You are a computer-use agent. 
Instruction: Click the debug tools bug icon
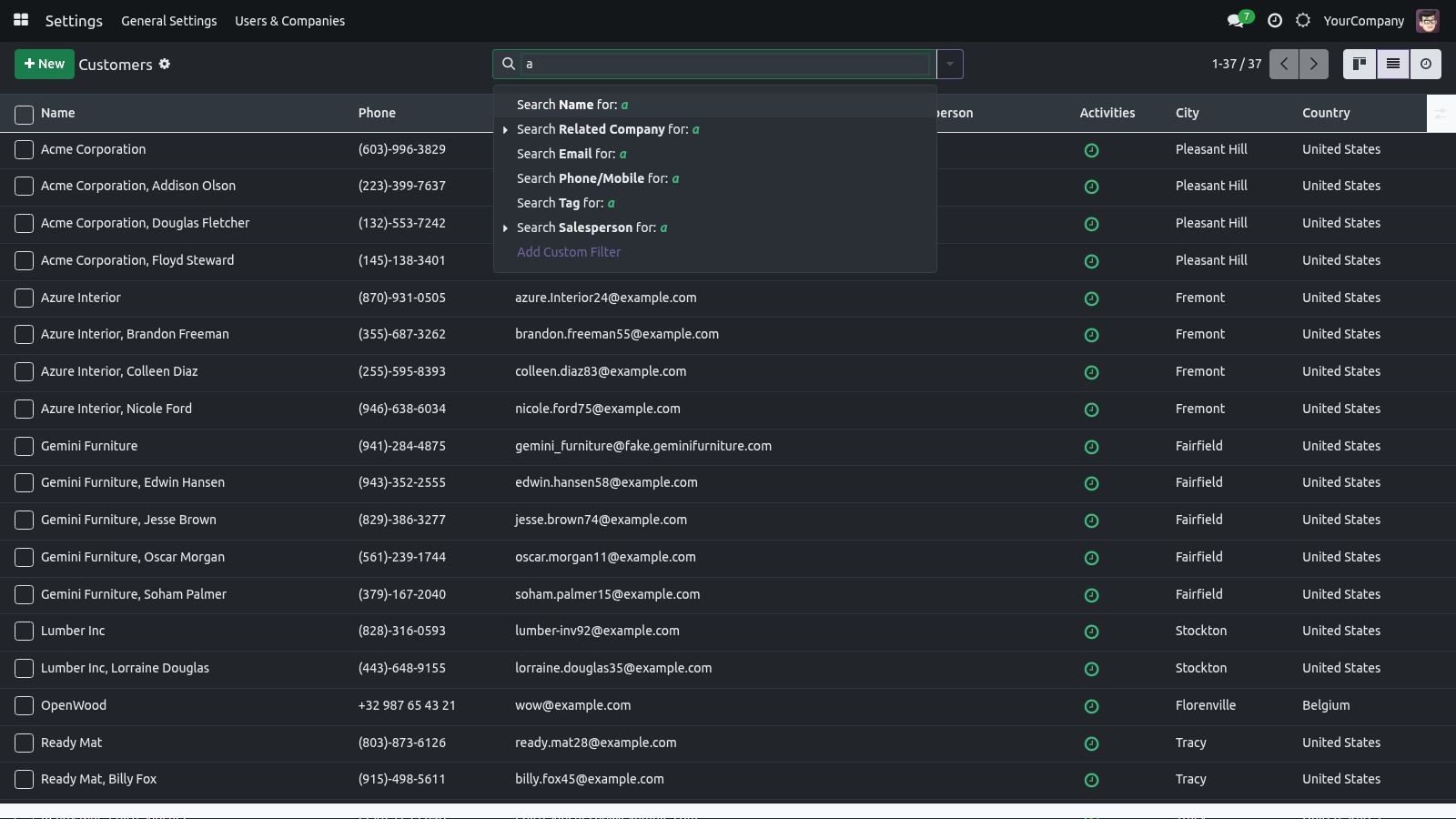(x=1303, y=20)
